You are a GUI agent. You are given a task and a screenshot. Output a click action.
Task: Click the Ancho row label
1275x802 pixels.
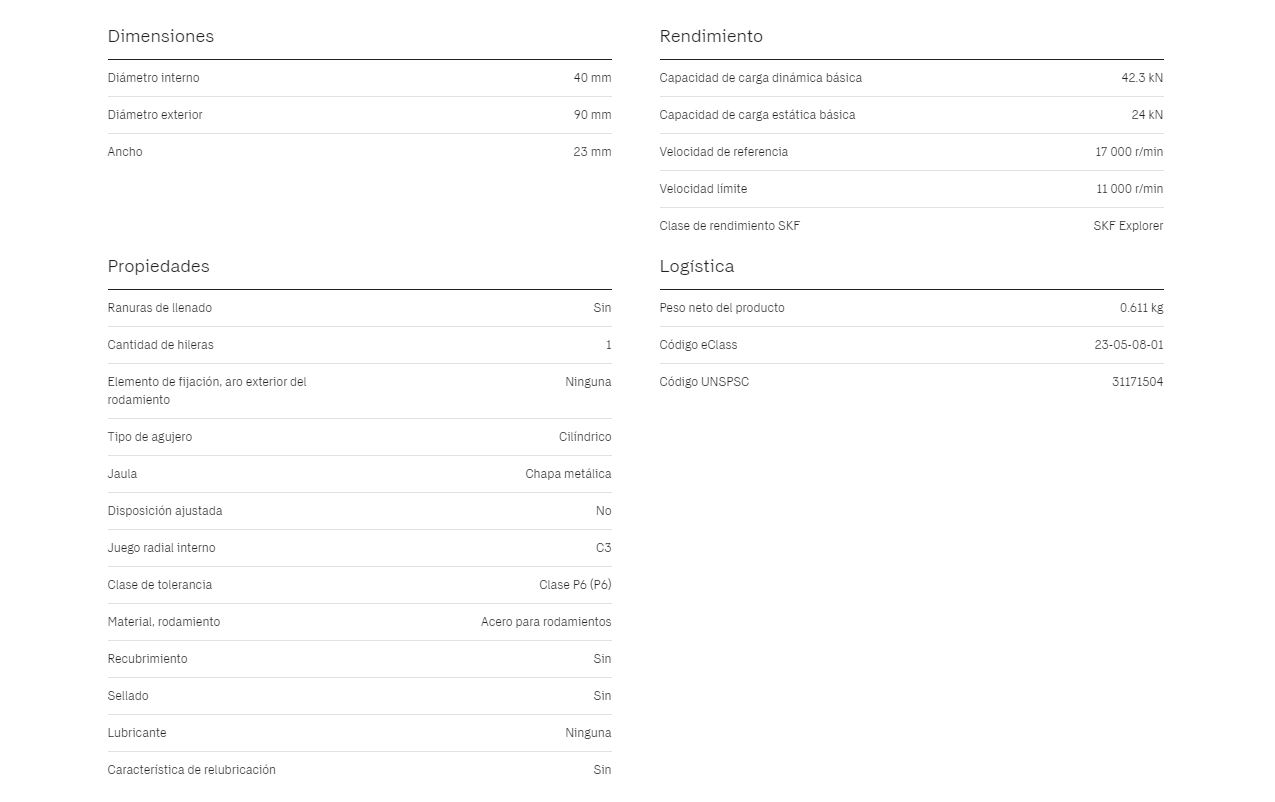coord(125,152)
